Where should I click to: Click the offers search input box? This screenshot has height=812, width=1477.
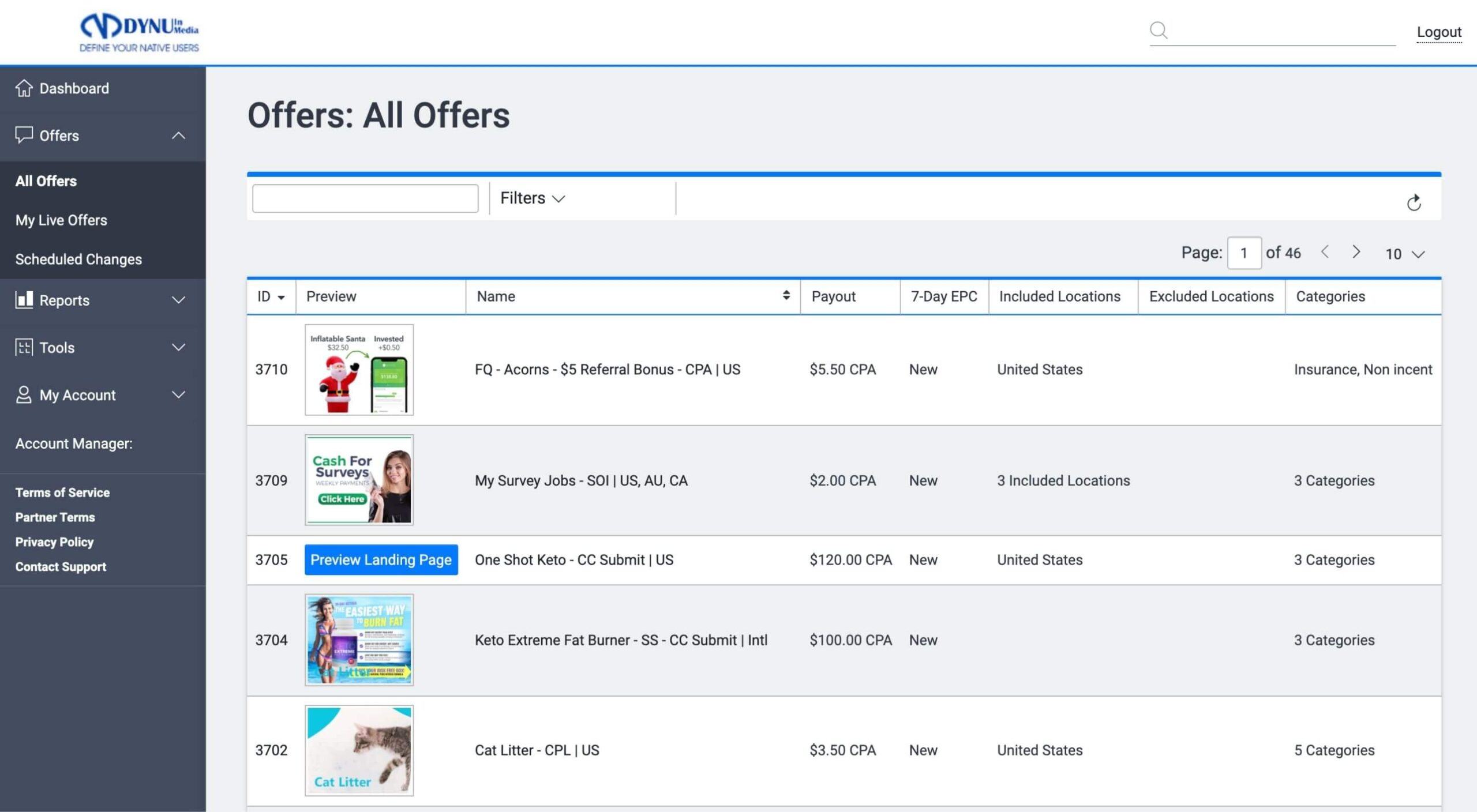coord(365,198)
